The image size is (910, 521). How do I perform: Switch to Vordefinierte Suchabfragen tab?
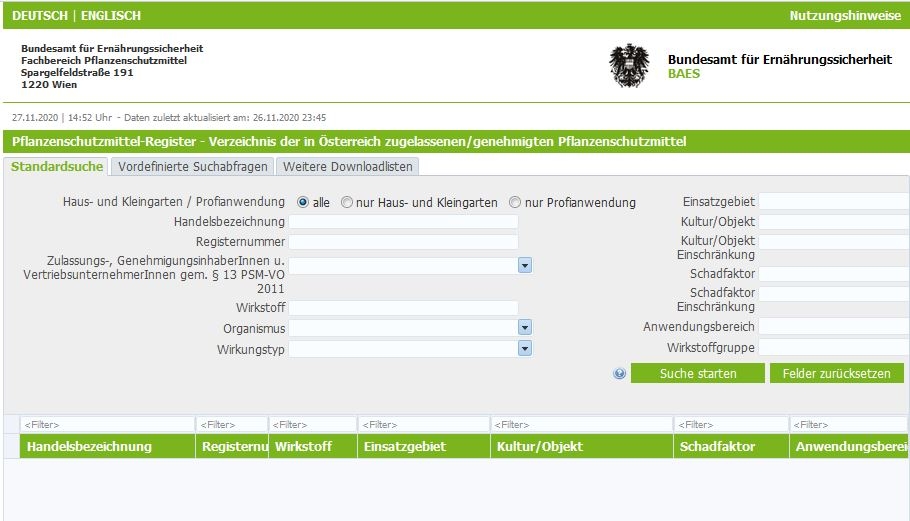(x=191, y=166)
